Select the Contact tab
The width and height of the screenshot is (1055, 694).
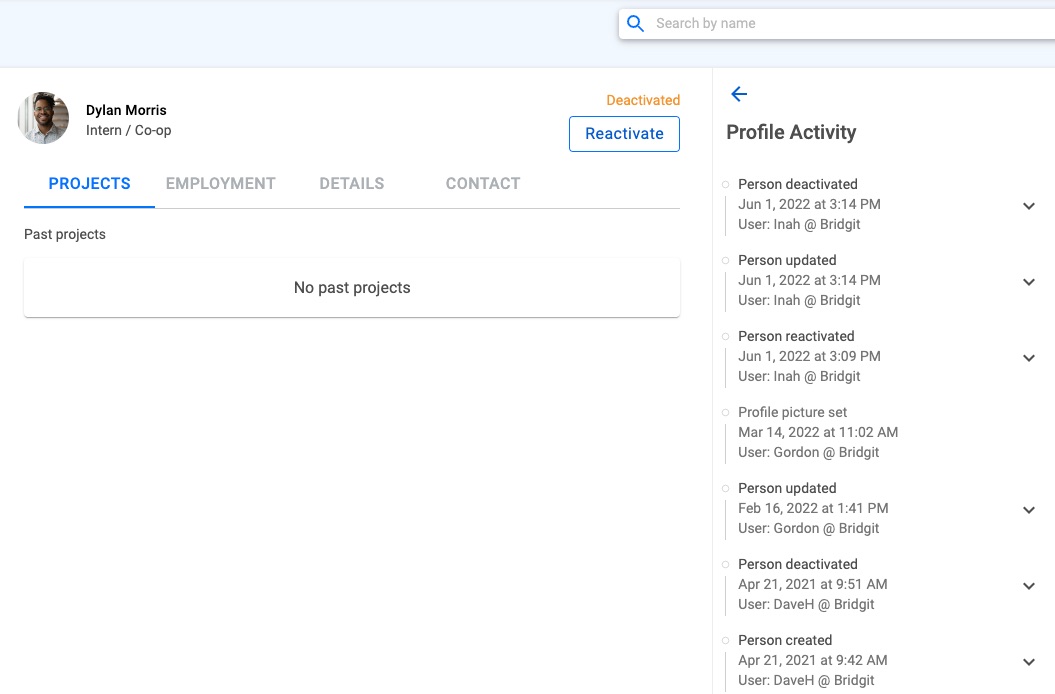pos(483,184)
